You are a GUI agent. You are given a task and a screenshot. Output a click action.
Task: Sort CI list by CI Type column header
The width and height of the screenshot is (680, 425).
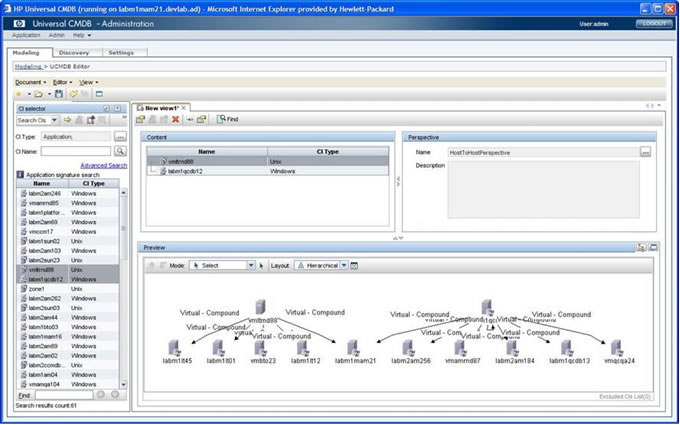[x=93, y=183]
